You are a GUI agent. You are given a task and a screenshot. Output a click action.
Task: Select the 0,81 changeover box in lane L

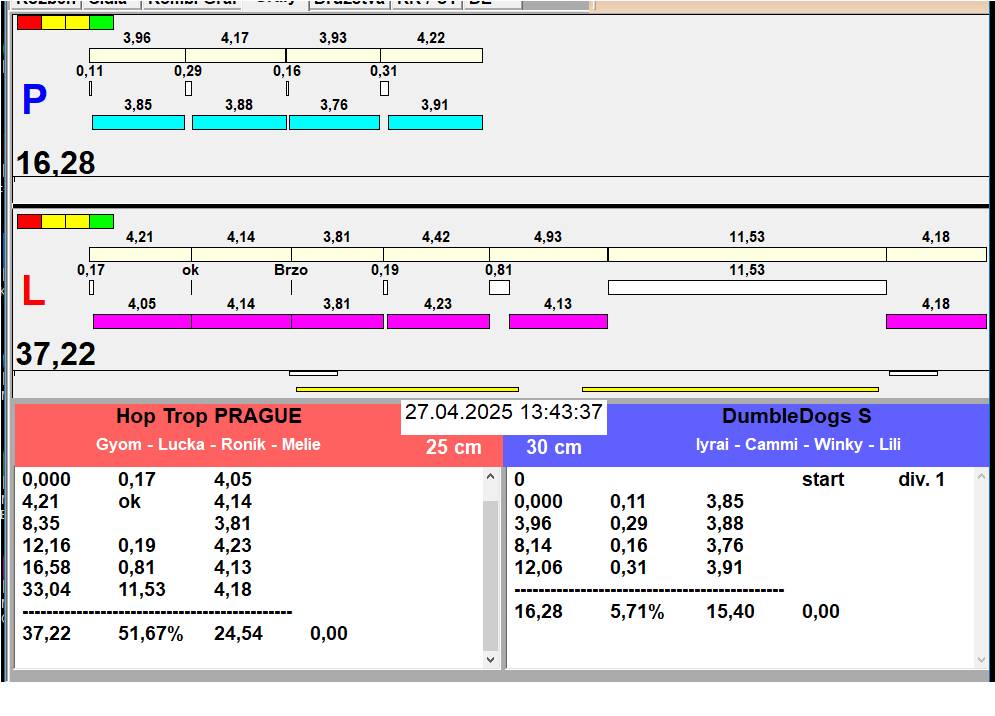[499, 288]
